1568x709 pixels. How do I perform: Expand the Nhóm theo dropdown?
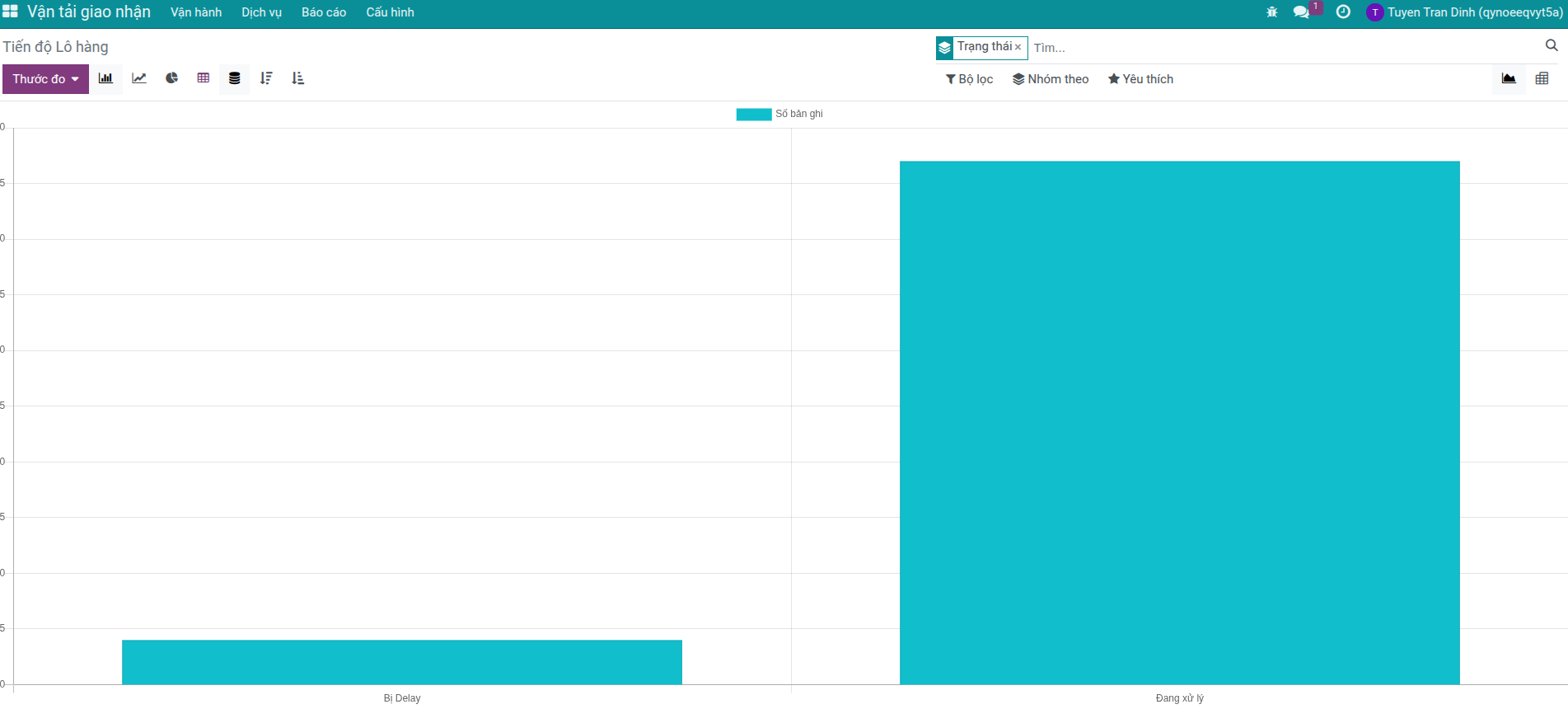click(1051, 79)
